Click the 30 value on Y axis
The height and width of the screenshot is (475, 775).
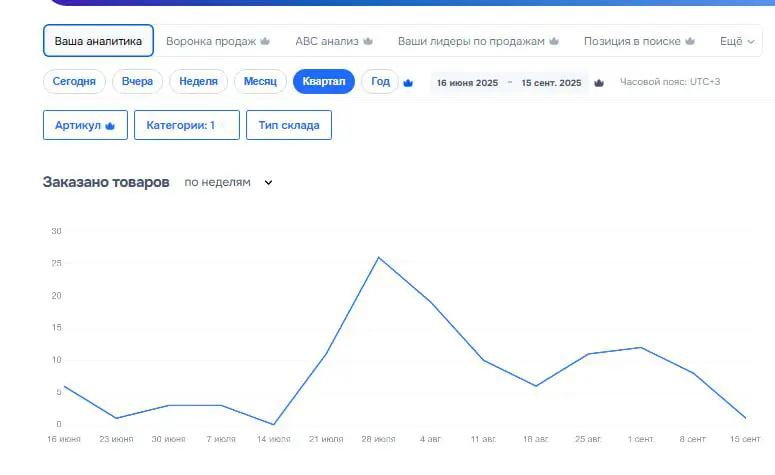coord(56,231)
